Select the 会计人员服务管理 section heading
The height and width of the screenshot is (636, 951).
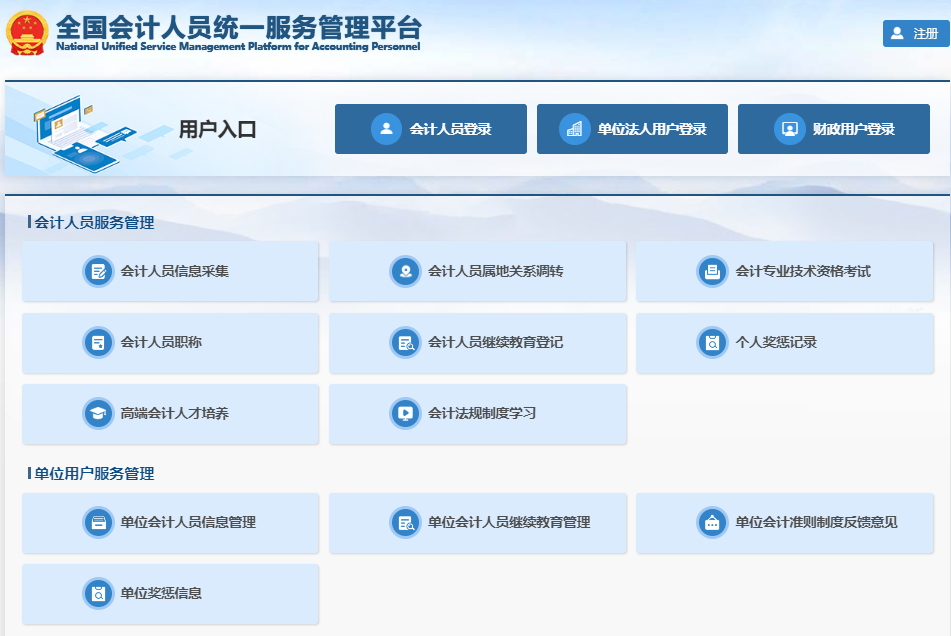94,223
